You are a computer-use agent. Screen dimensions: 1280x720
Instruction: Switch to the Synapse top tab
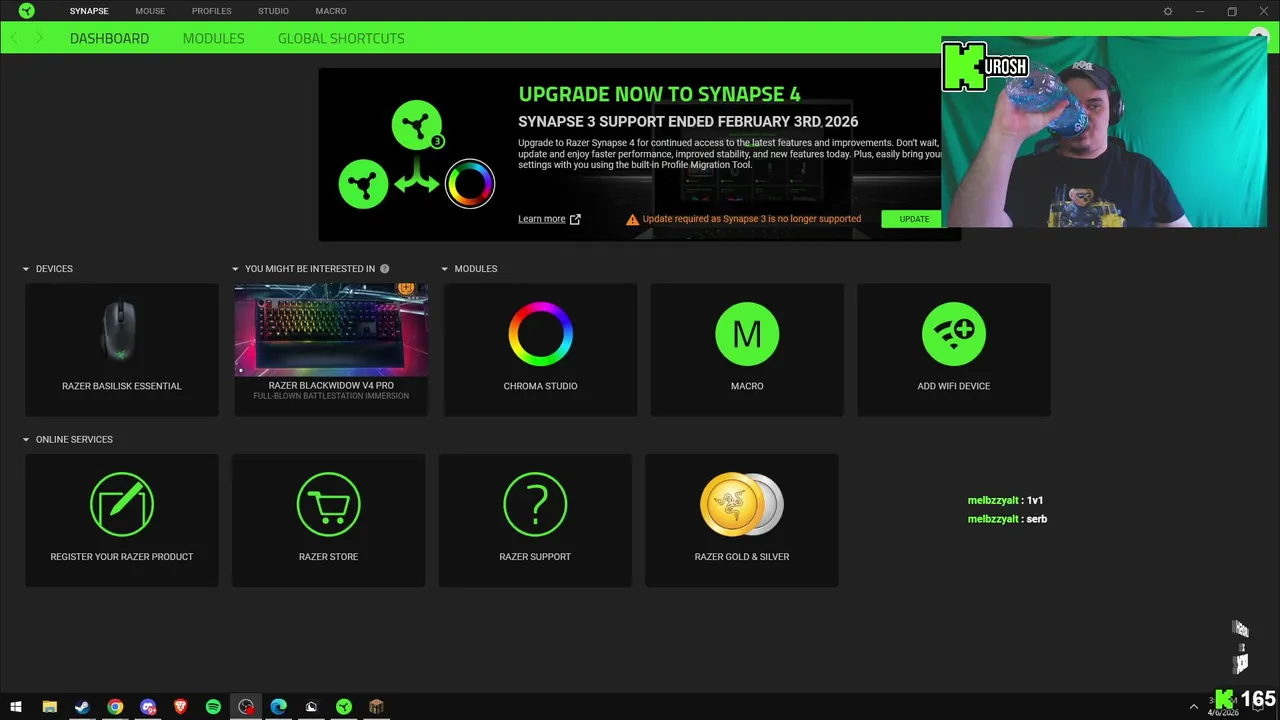coord(89,11)
